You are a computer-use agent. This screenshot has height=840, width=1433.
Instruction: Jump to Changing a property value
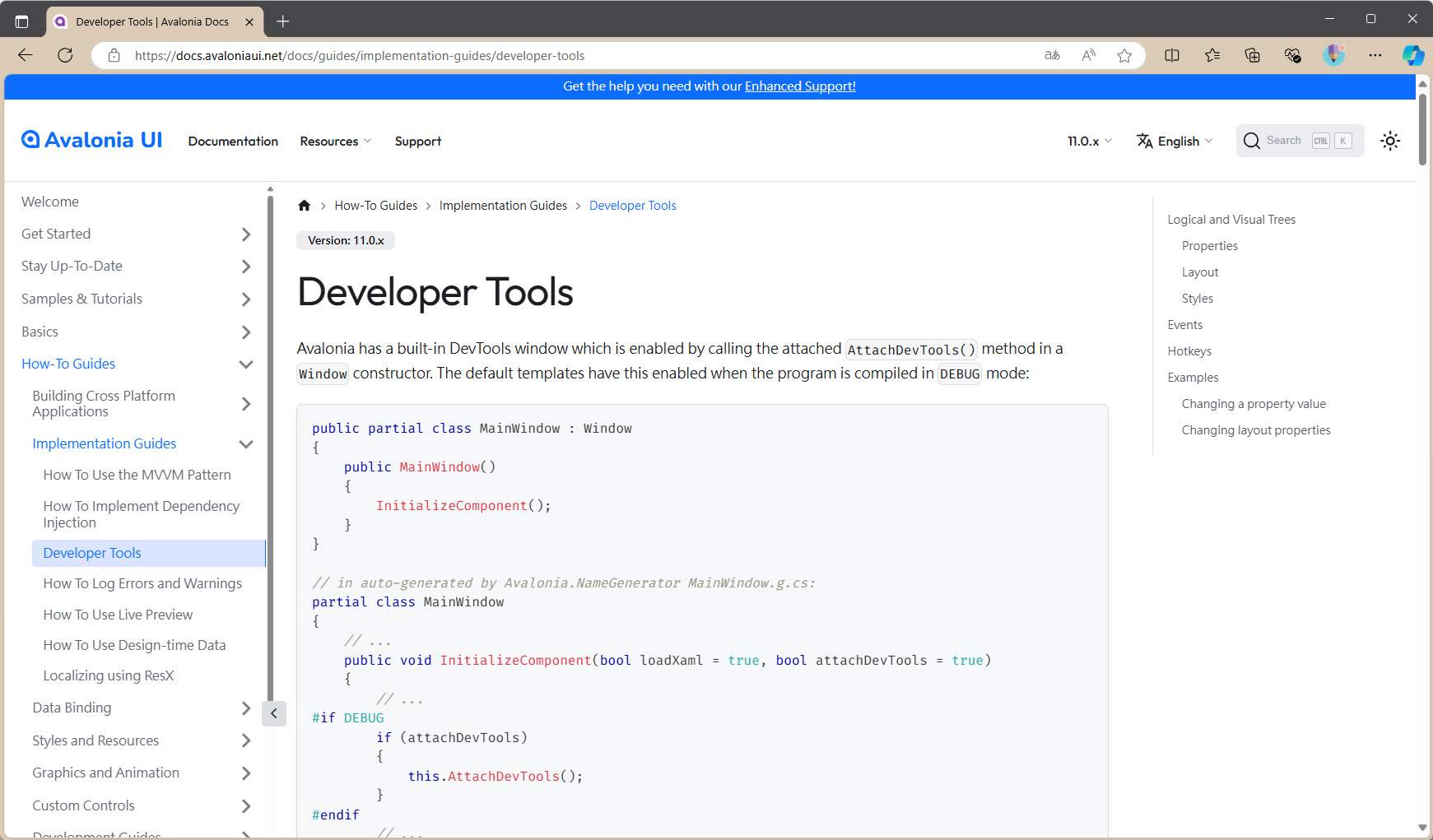click(x=1254, y=404)
